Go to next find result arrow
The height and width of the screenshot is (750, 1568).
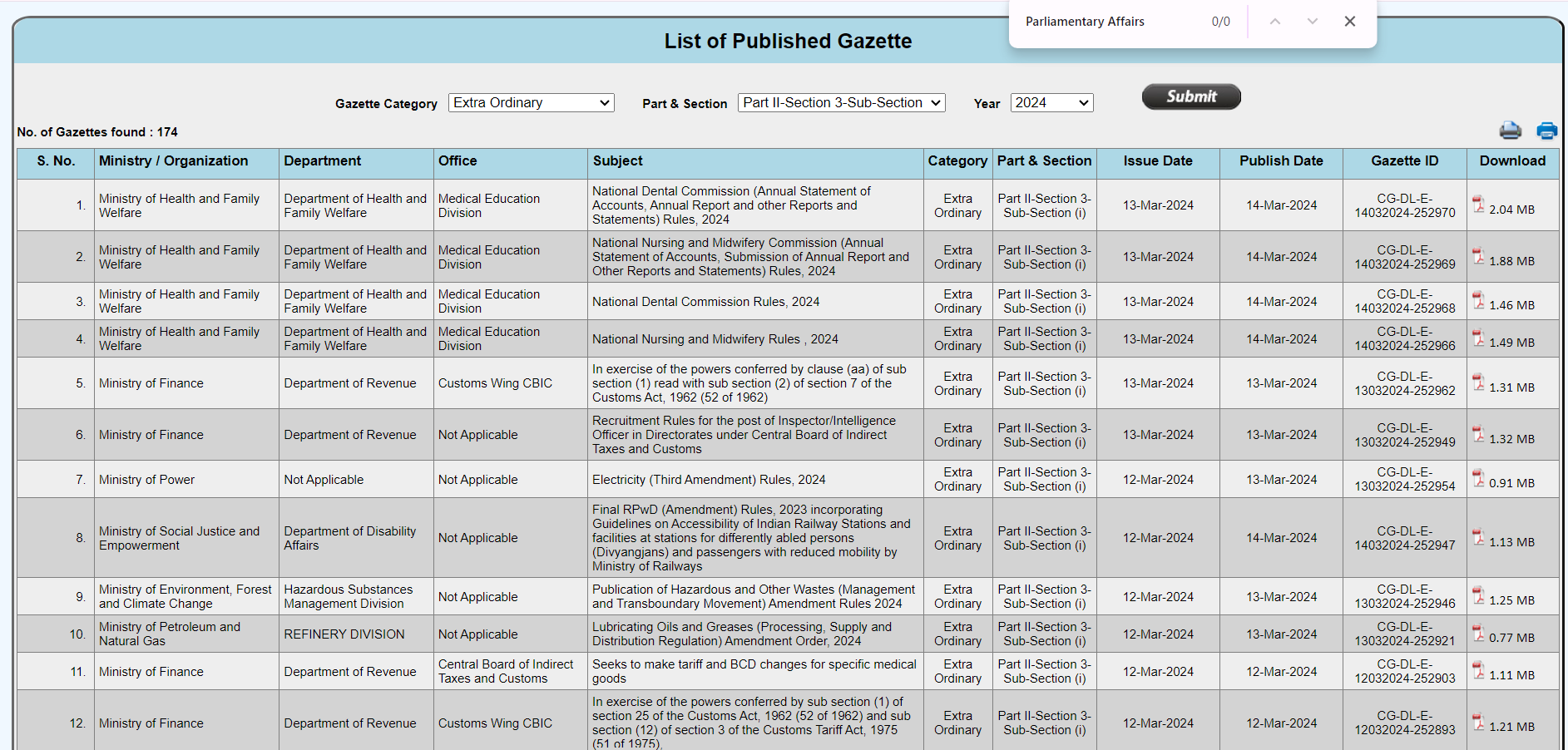[1312, 22]
